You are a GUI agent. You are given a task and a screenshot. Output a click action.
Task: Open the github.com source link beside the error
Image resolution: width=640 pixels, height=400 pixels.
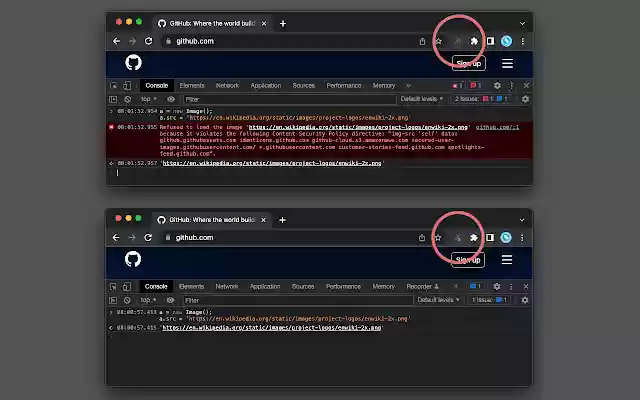click(497, 127)
